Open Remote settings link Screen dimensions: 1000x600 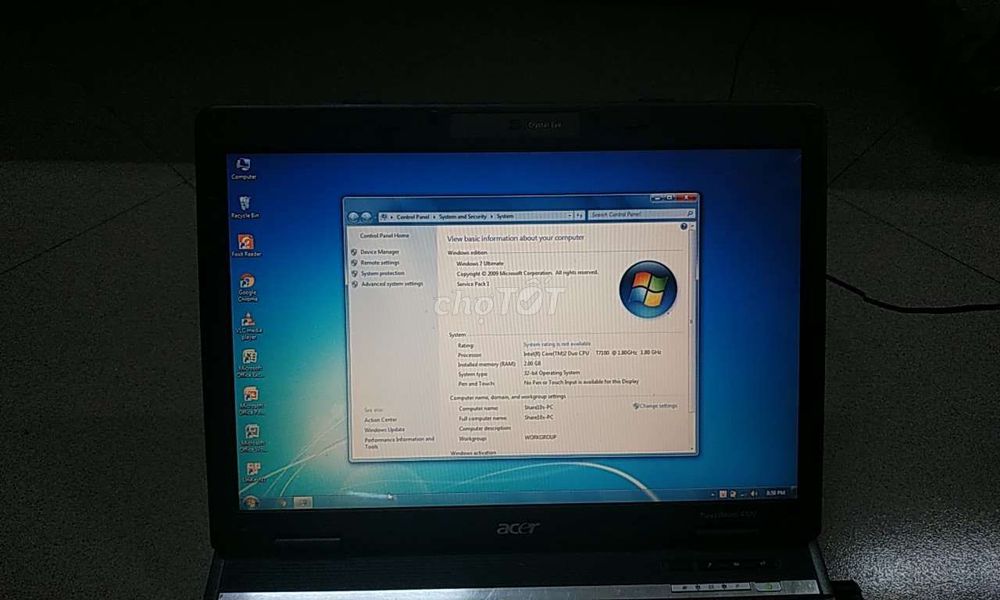click(x=380, y=263)
